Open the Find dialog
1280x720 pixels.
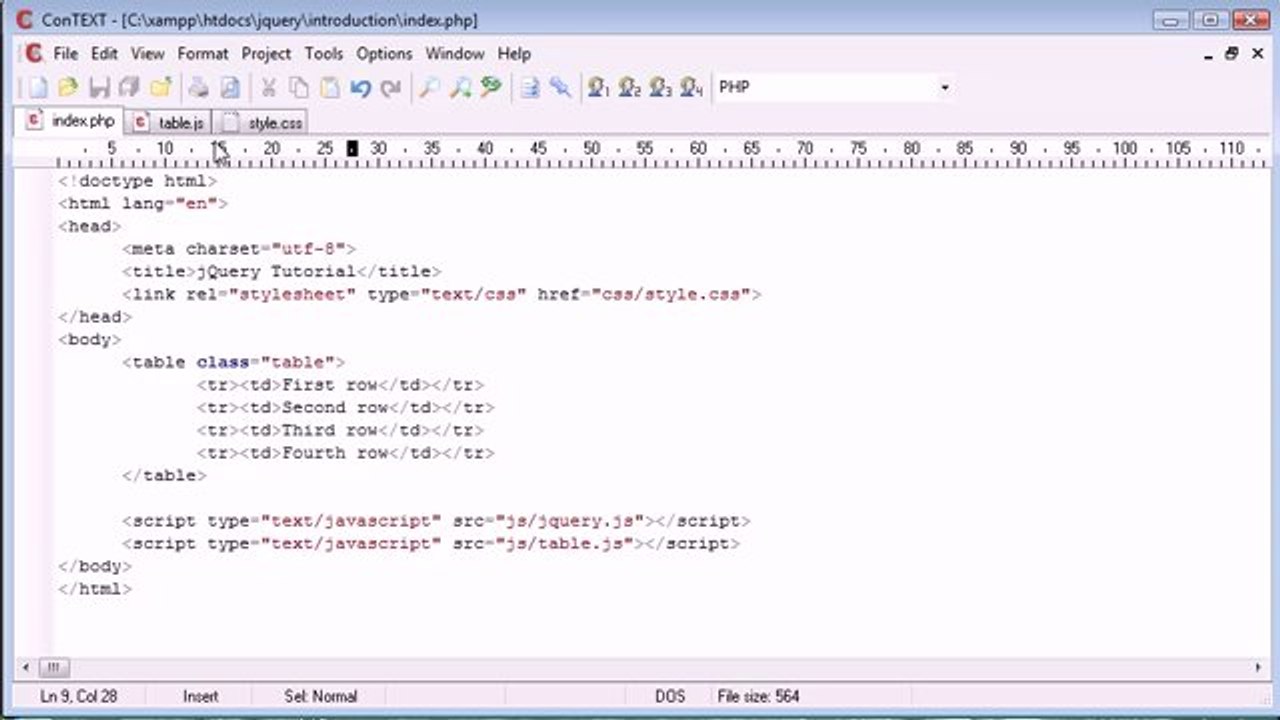pos(429,88)
